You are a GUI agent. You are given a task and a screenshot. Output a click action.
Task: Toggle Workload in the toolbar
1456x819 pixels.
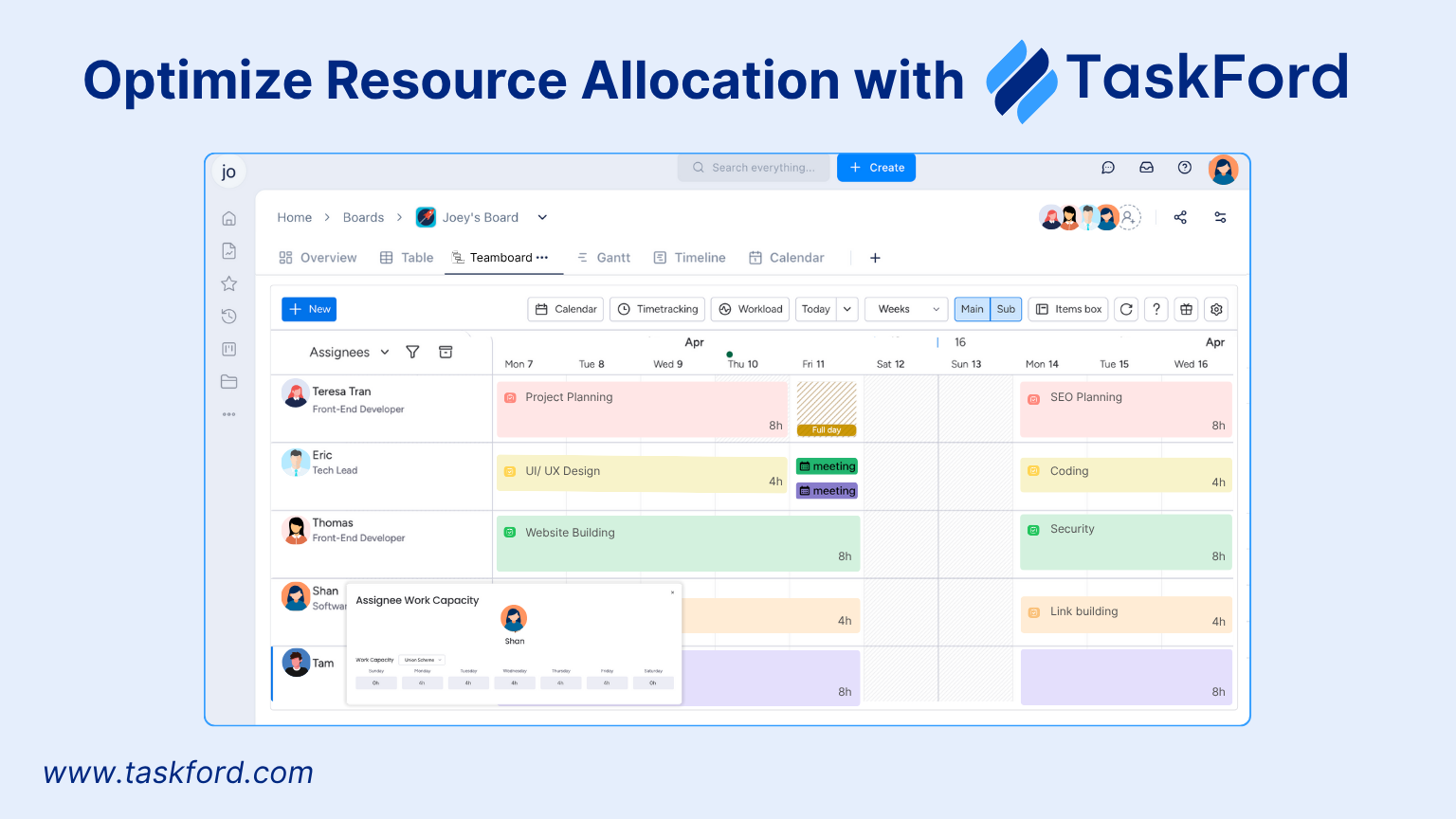[751, 309]
